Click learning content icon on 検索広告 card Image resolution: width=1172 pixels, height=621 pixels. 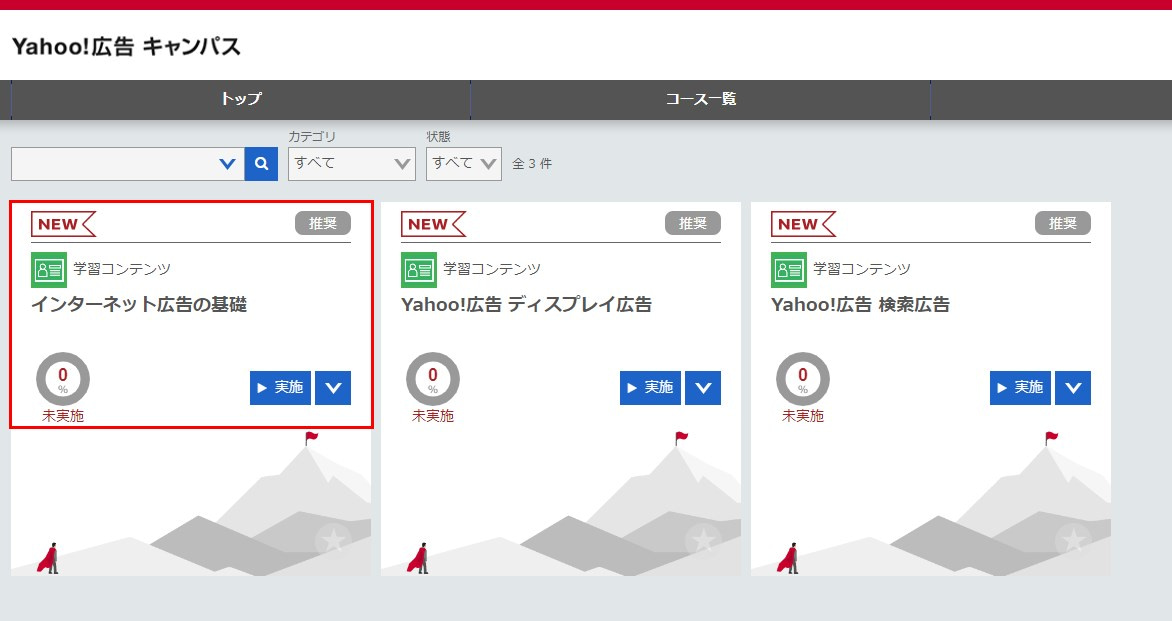tap(789, 269)
